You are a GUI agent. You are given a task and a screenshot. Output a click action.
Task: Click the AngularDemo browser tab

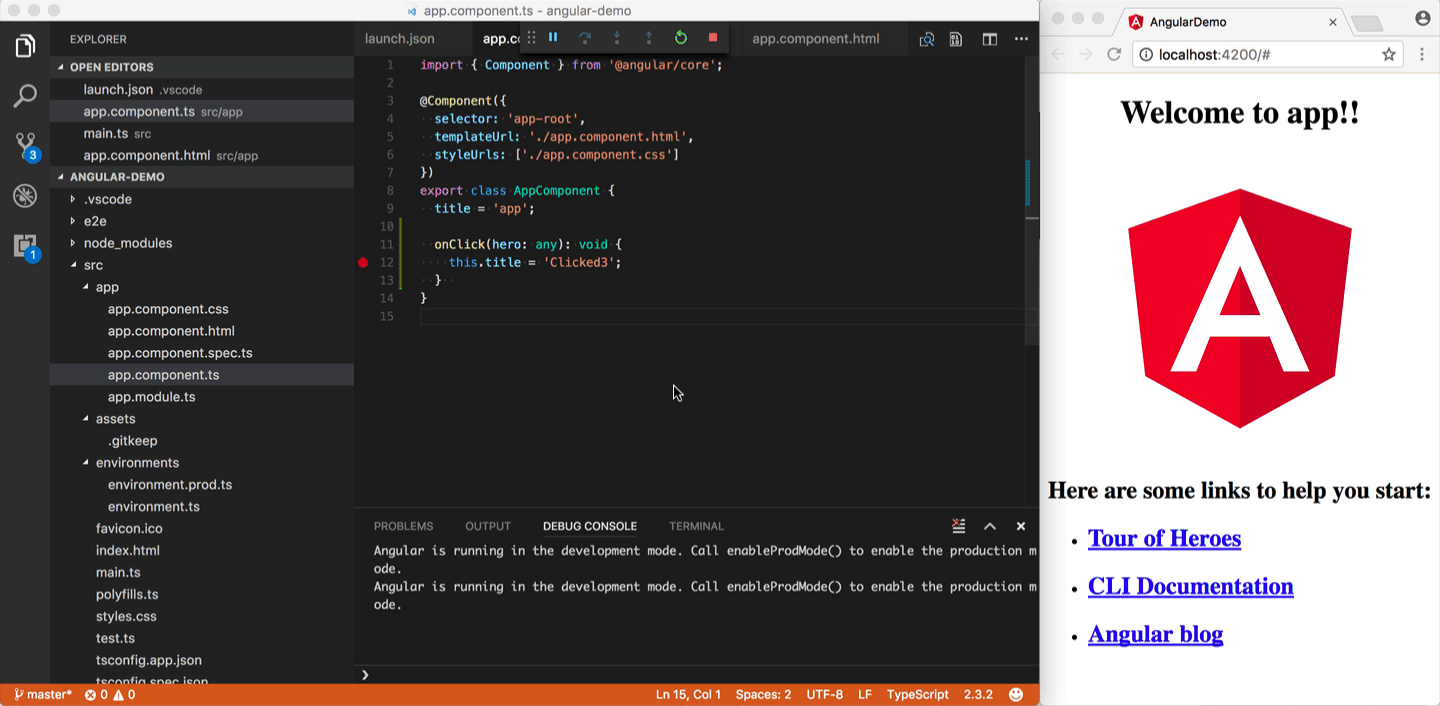[x=1232, y=21]
